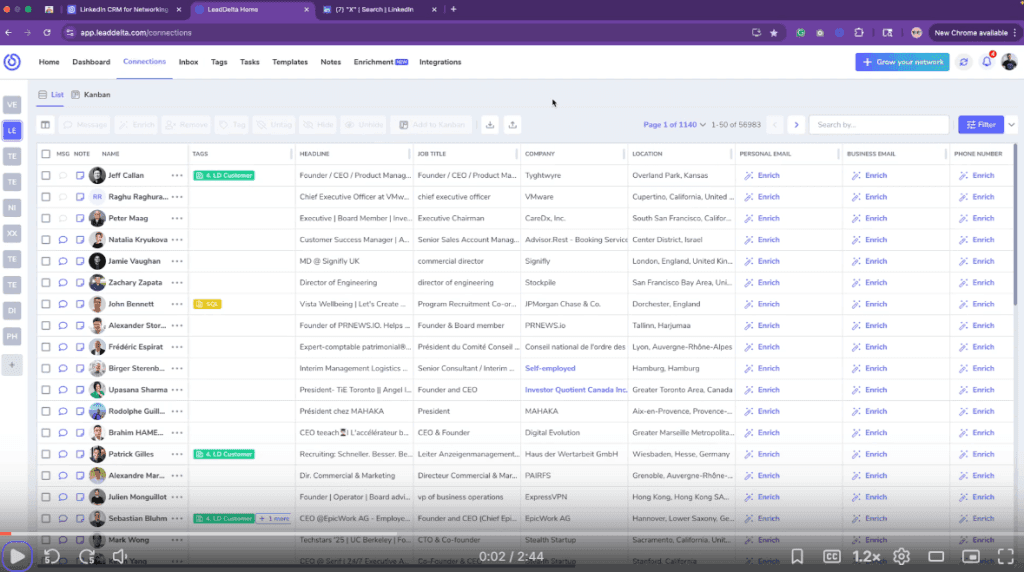Enrich business email for Peter Maag
The width and height of the screenshot is (1024, 572).
tap(869, 218)
